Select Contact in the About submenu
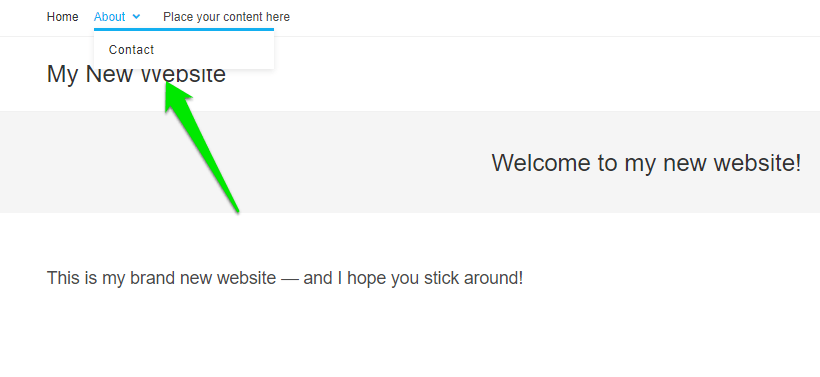The width and height of the screenshot is (820, 377). [131, 50]
